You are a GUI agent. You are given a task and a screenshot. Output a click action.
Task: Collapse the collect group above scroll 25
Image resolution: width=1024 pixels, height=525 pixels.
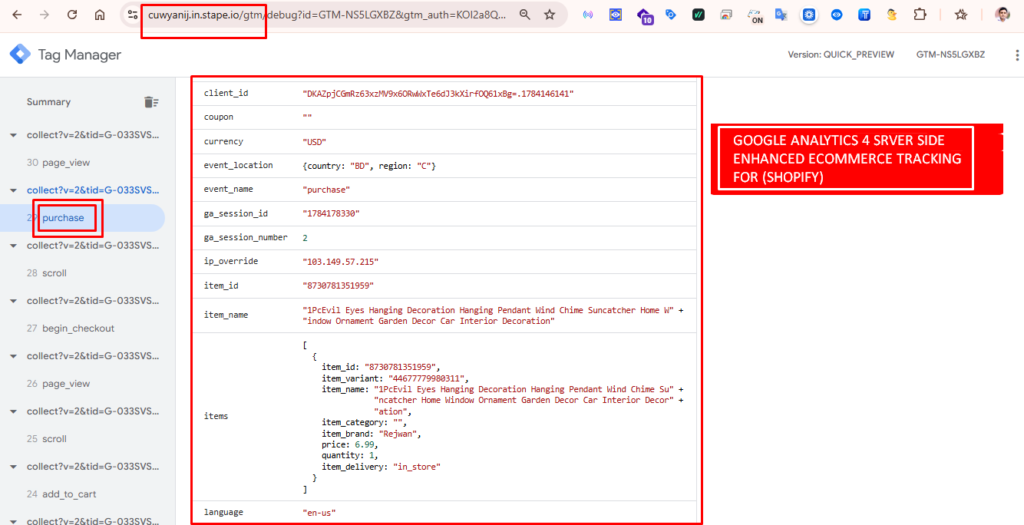coord(13,411)
